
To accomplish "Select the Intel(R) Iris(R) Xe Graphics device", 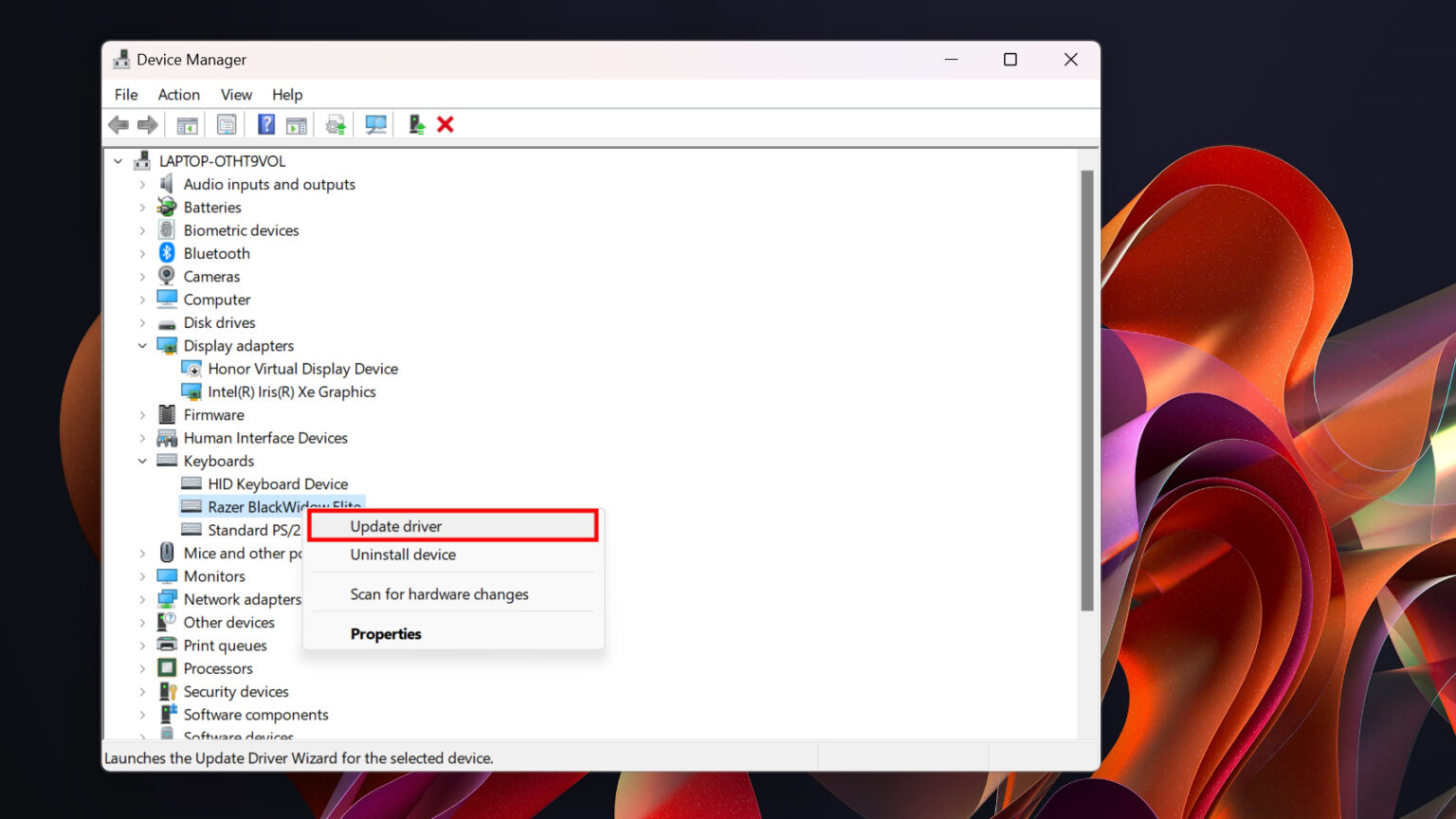I will click(x=291, y=391).
